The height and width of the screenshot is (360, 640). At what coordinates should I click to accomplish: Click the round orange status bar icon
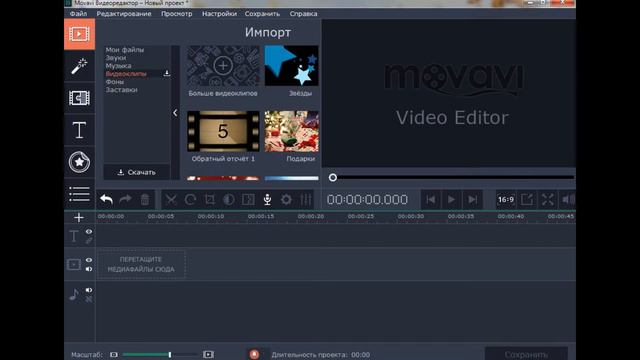point(254,354)
